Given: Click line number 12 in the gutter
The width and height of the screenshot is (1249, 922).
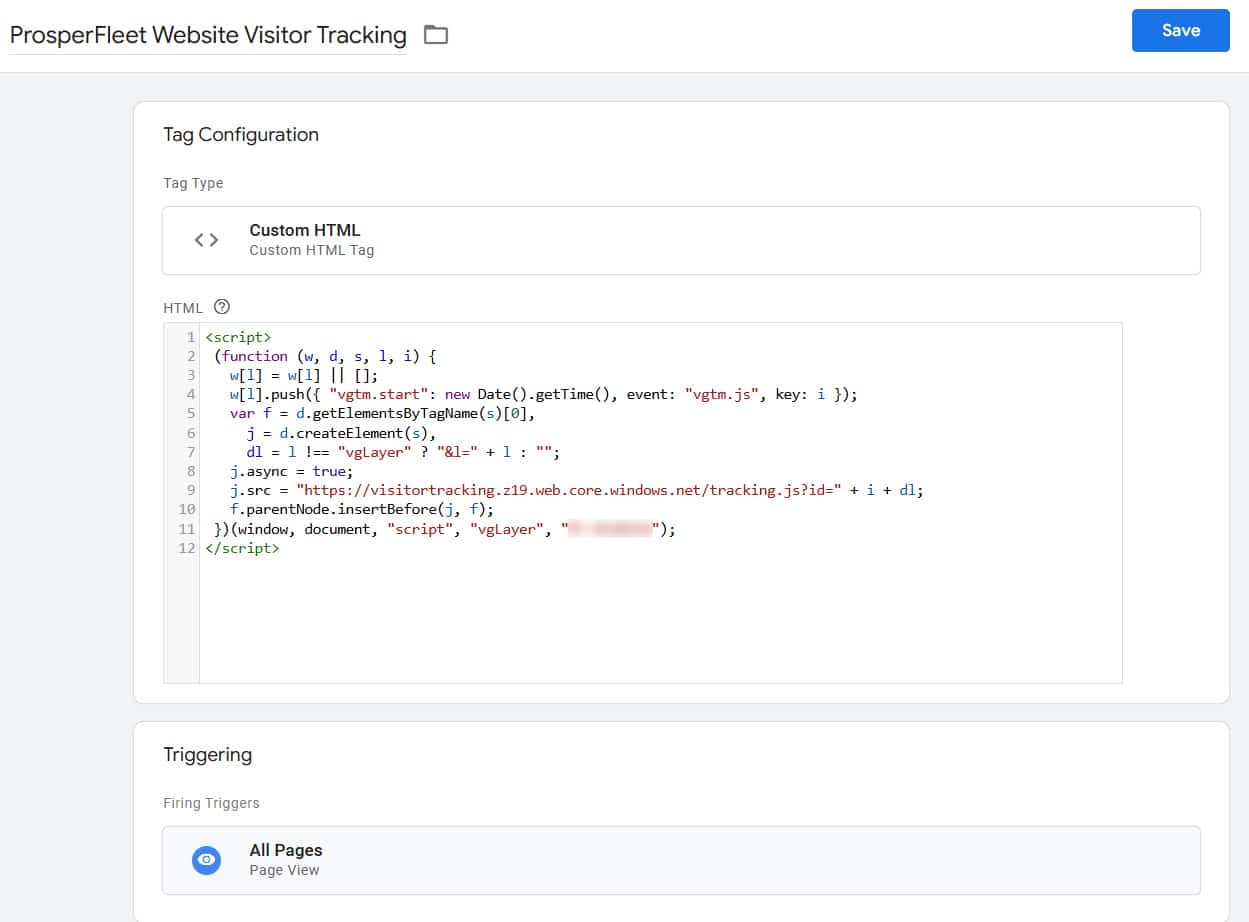Looking at the screenshot, I should (x=186, y=548).
